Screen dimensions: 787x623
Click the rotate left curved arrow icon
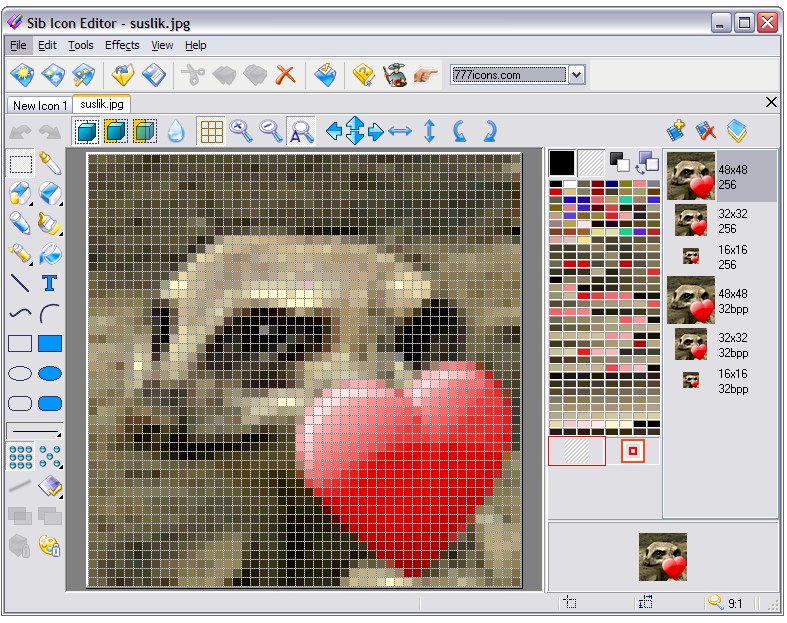[x=459, y=132]
